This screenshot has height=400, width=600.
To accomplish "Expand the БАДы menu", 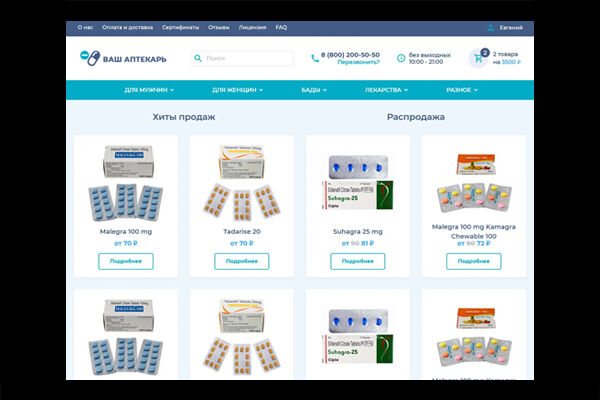I will click(314, 90).
